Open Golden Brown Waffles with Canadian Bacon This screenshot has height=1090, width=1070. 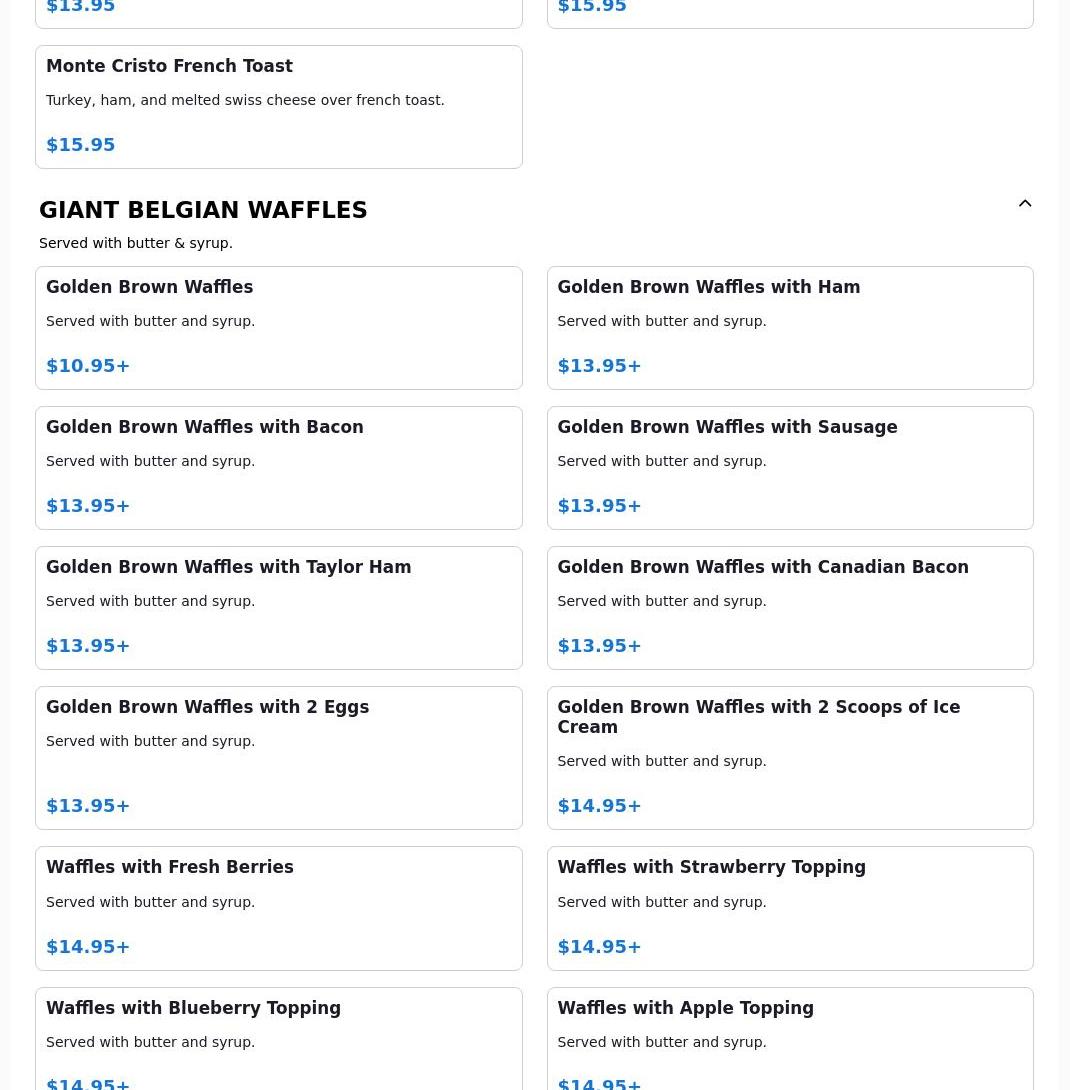tap(790, 608)
